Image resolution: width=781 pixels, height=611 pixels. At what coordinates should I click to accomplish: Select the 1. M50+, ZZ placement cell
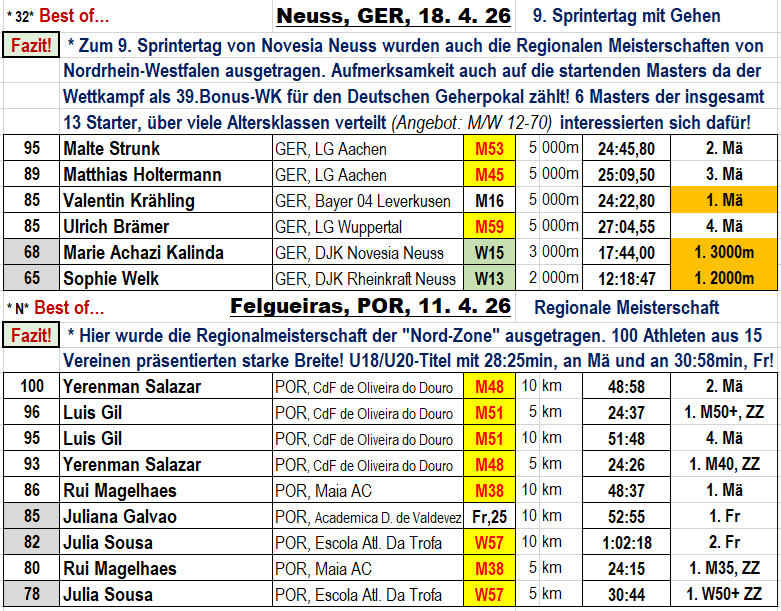tap(725, 413)
